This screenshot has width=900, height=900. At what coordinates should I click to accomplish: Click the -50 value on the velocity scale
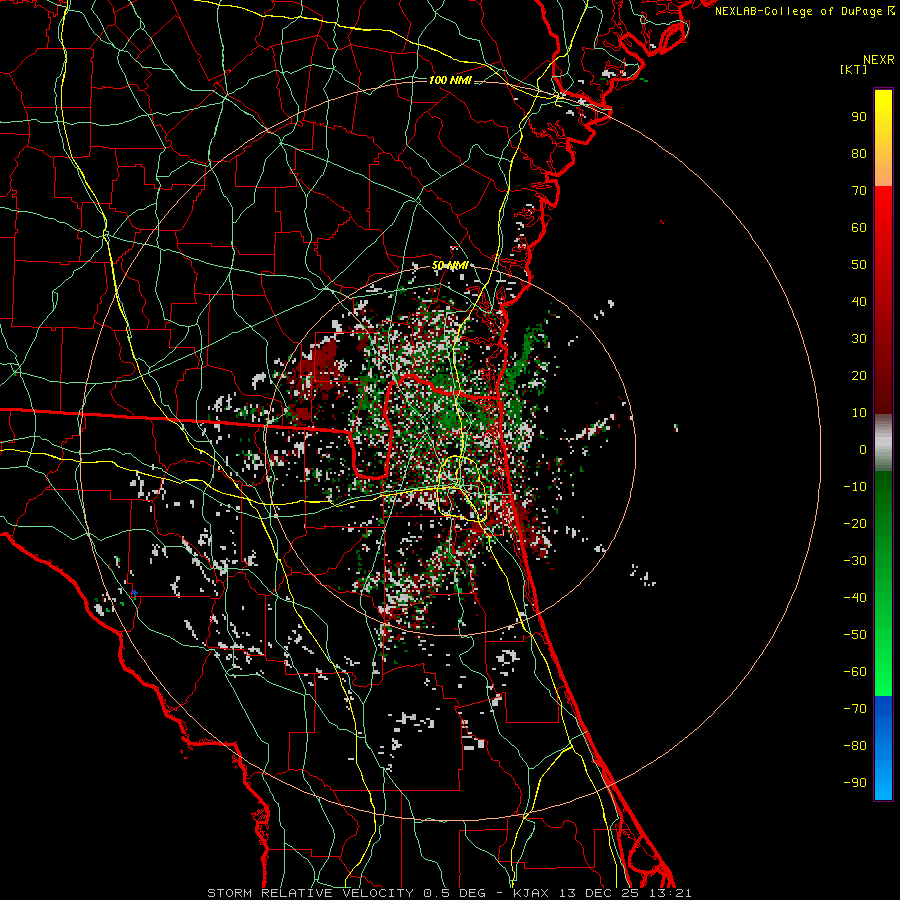tap(855, 635)
